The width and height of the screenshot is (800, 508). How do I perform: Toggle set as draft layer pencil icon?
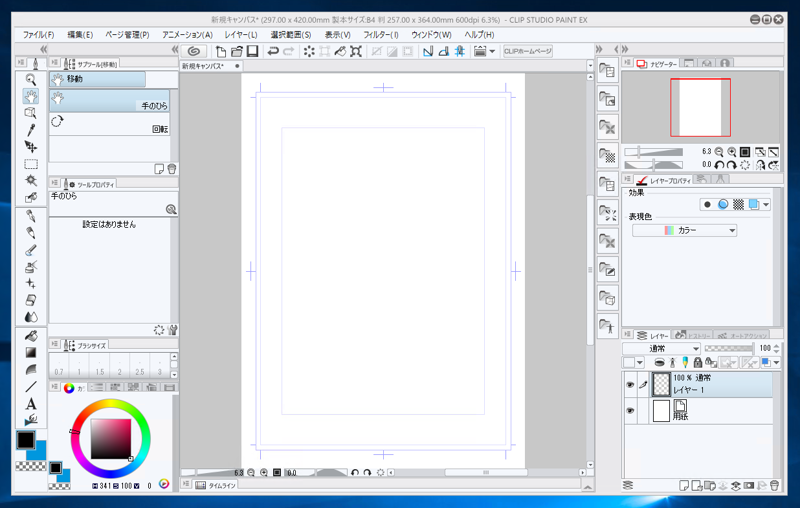[x=685, y=362]
